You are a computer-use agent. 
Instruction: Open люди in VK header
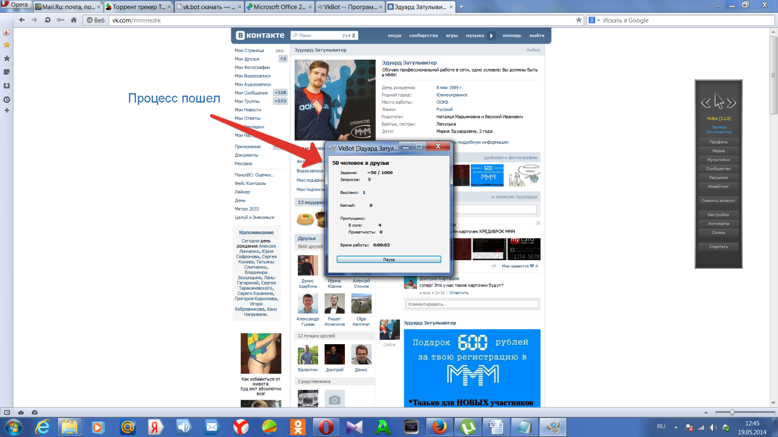394,36
